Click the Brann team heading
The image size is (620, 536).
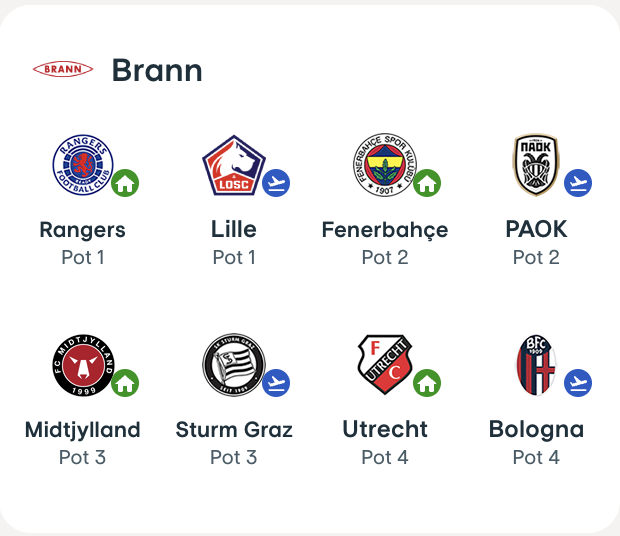point(157,70)
